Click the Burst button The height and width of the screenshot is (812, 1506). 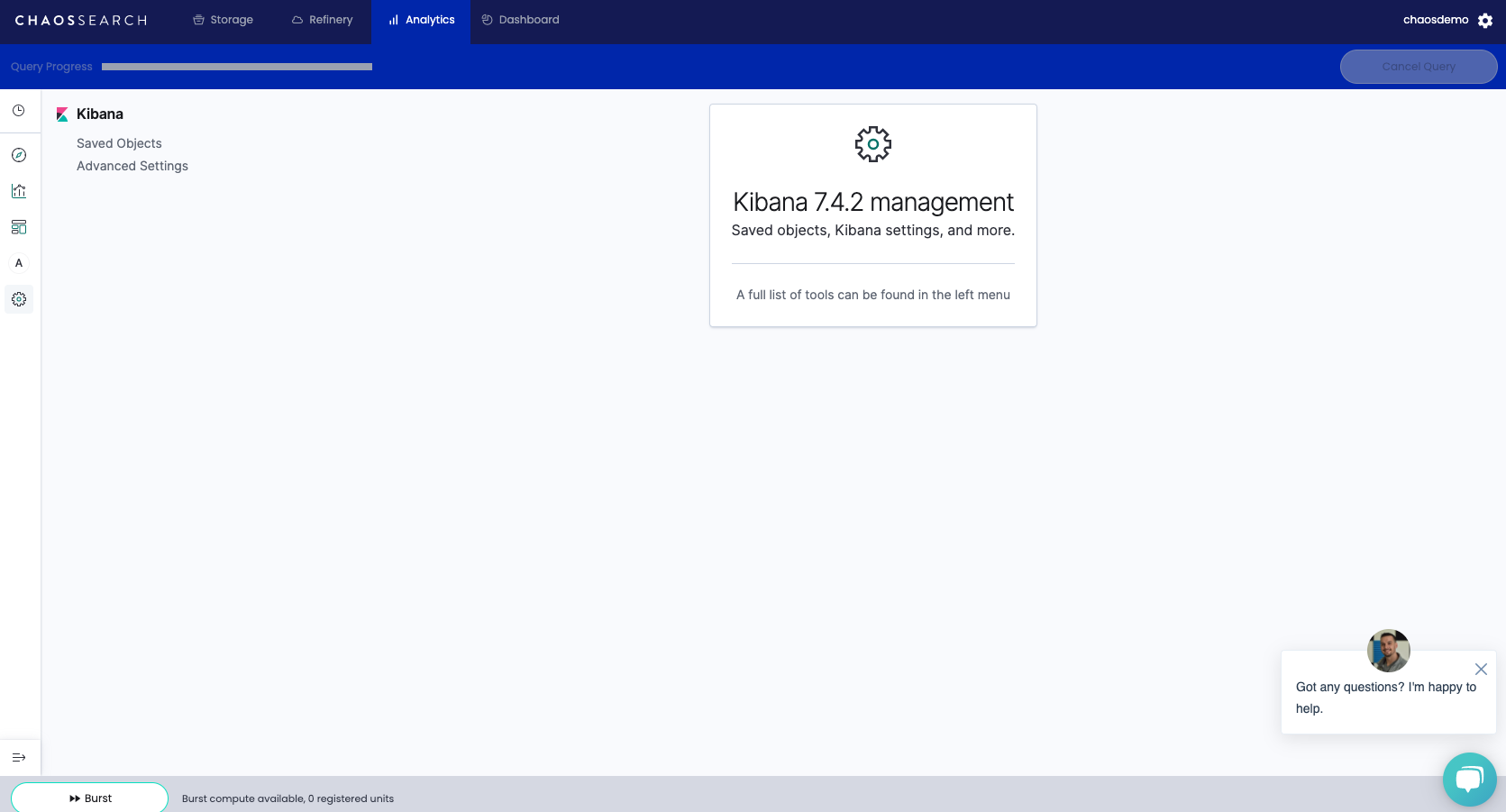(90, 798)
